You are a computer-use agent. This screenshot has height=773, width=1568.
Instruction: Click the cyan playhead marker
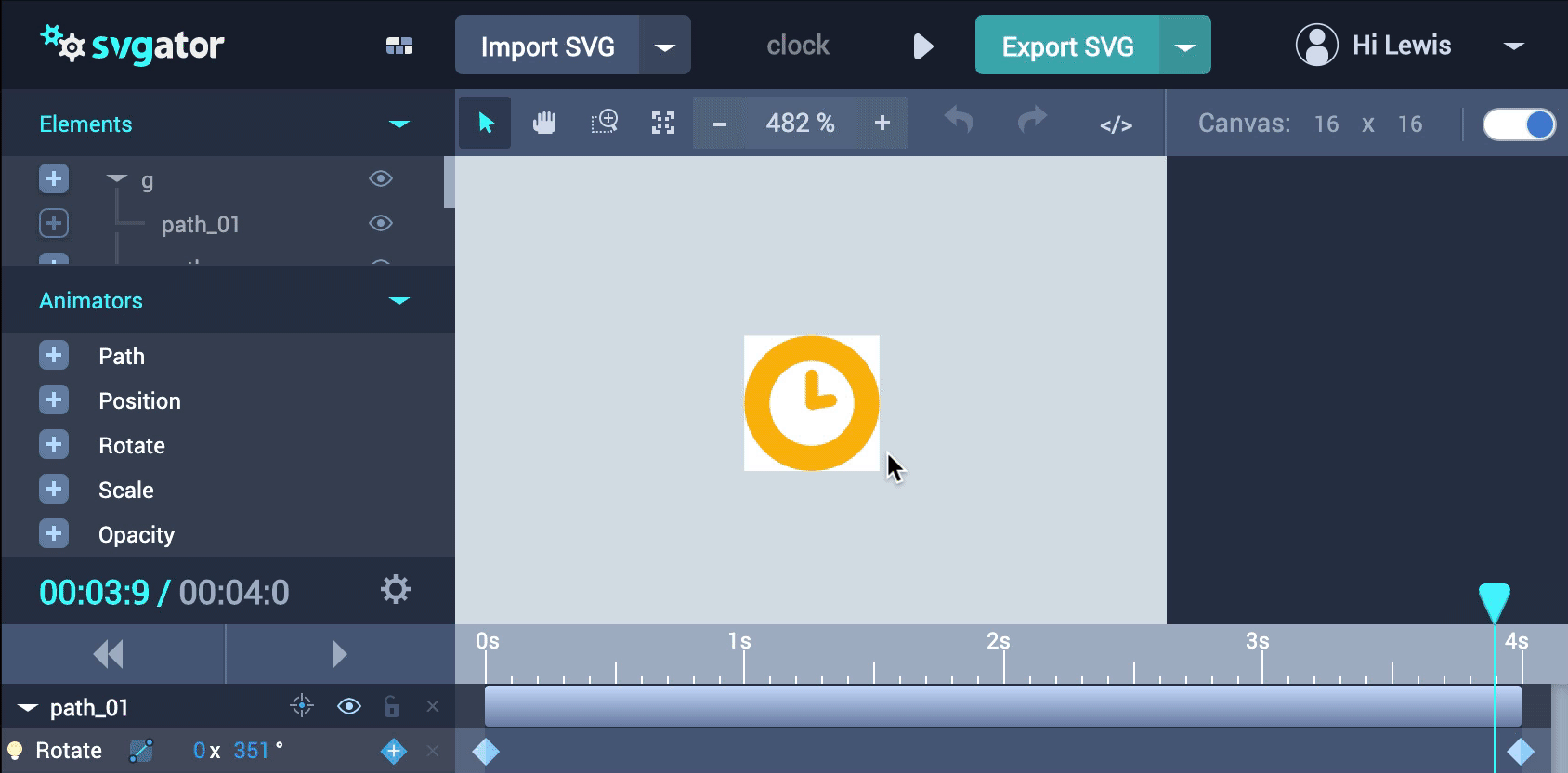click(1495, 602)
